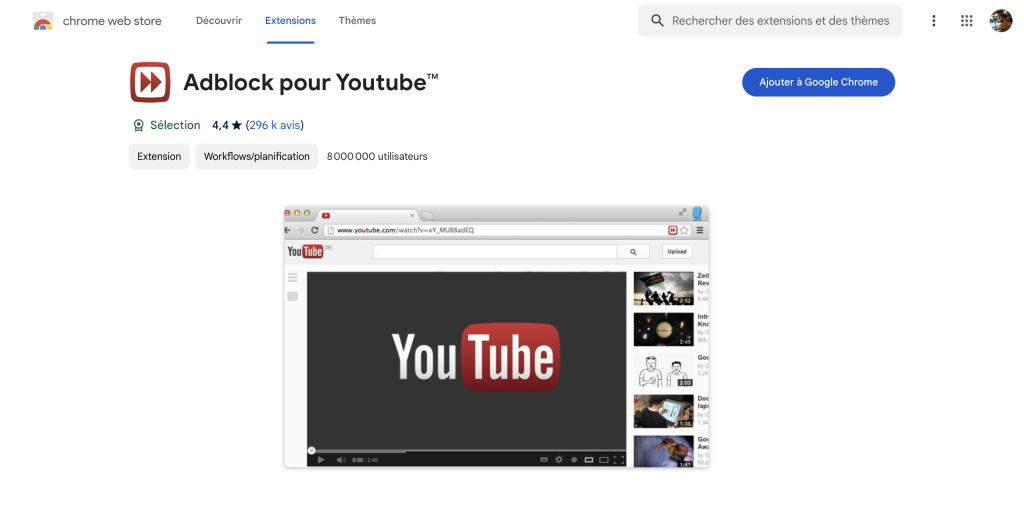Open the Découvrir tab
Image resolution: width=1024 pixels, height=512 pixels.
[219, 21]
